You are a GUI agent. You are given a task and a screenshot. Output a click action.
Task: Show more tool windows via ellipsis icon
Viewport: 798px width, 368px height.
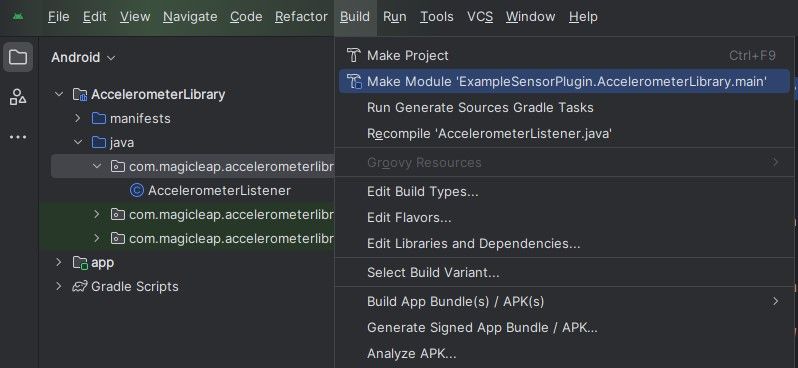(x=18, y=137)
